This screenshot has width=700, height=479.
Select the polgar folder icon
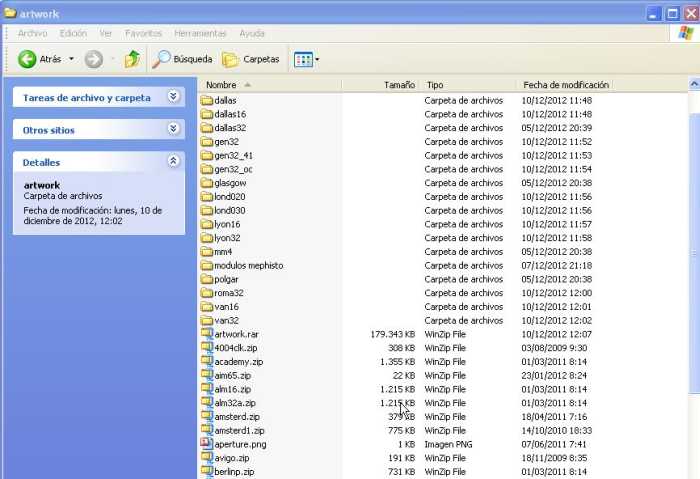tap(207, 279)
